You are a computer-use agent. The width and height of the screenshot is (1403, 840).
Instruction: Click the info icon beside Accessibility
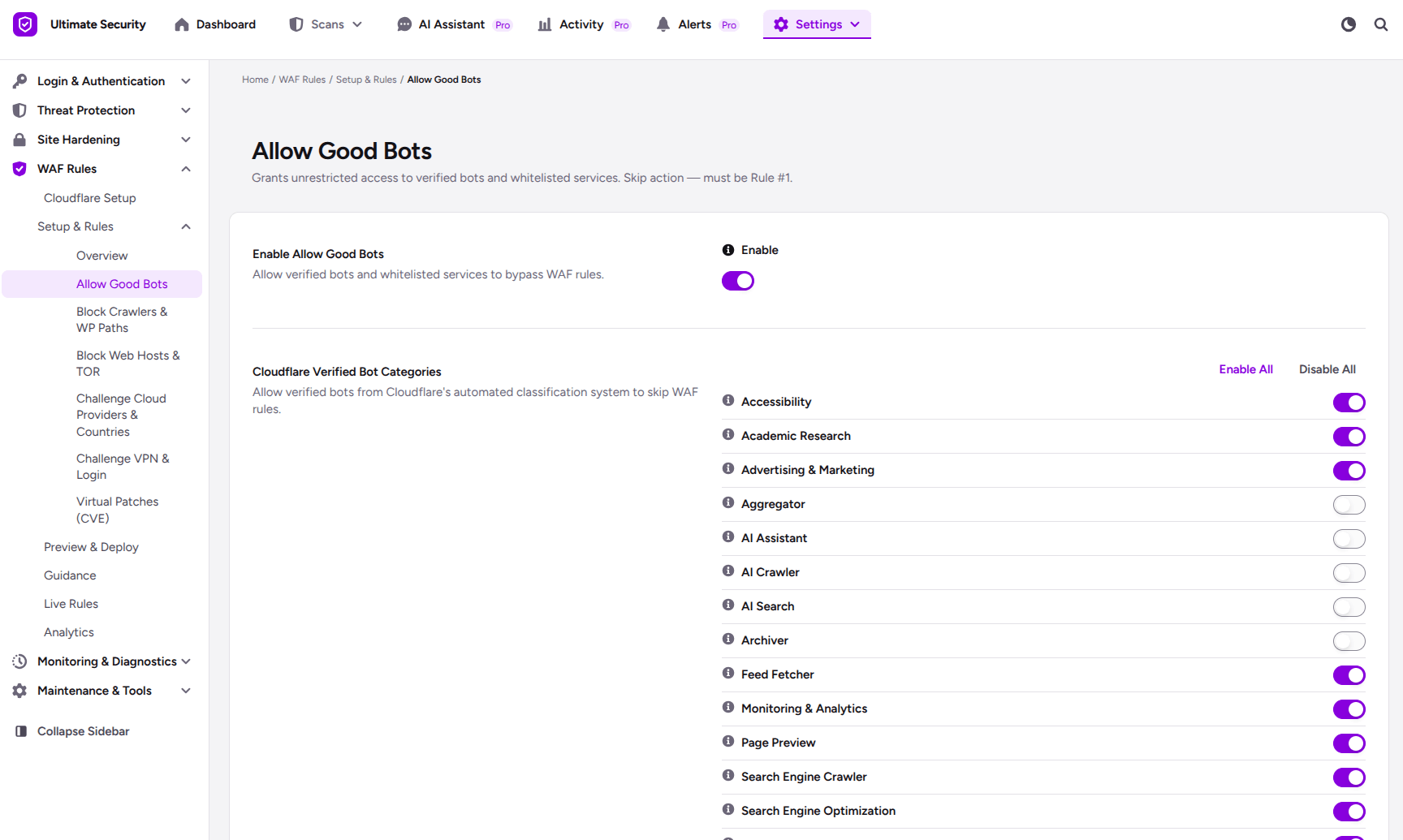tap(728, 400)
